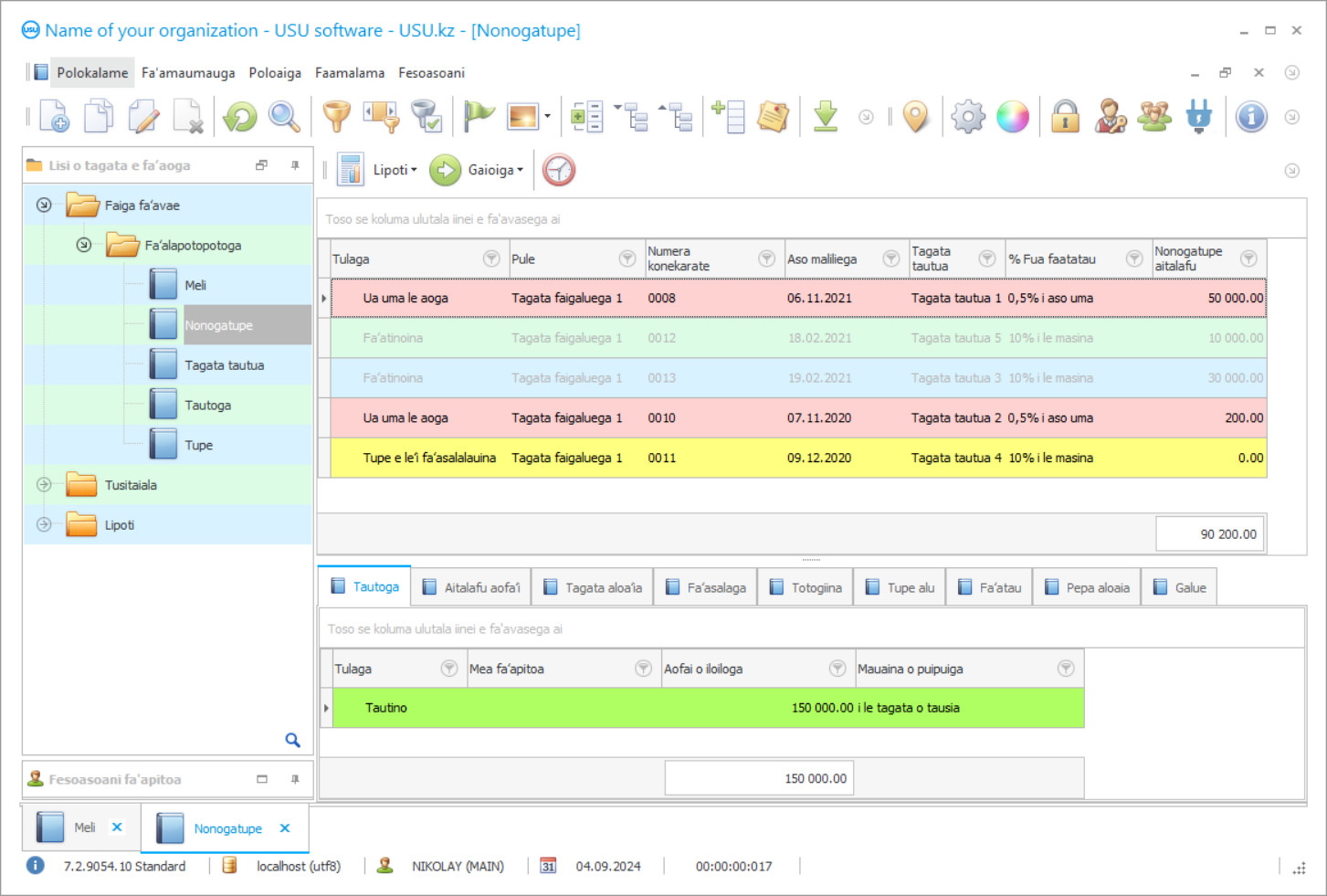The image size is (1327, 896).
Task: Collapse the Fa'alapotopotoga tree node
Action: [x=84, y=245]
